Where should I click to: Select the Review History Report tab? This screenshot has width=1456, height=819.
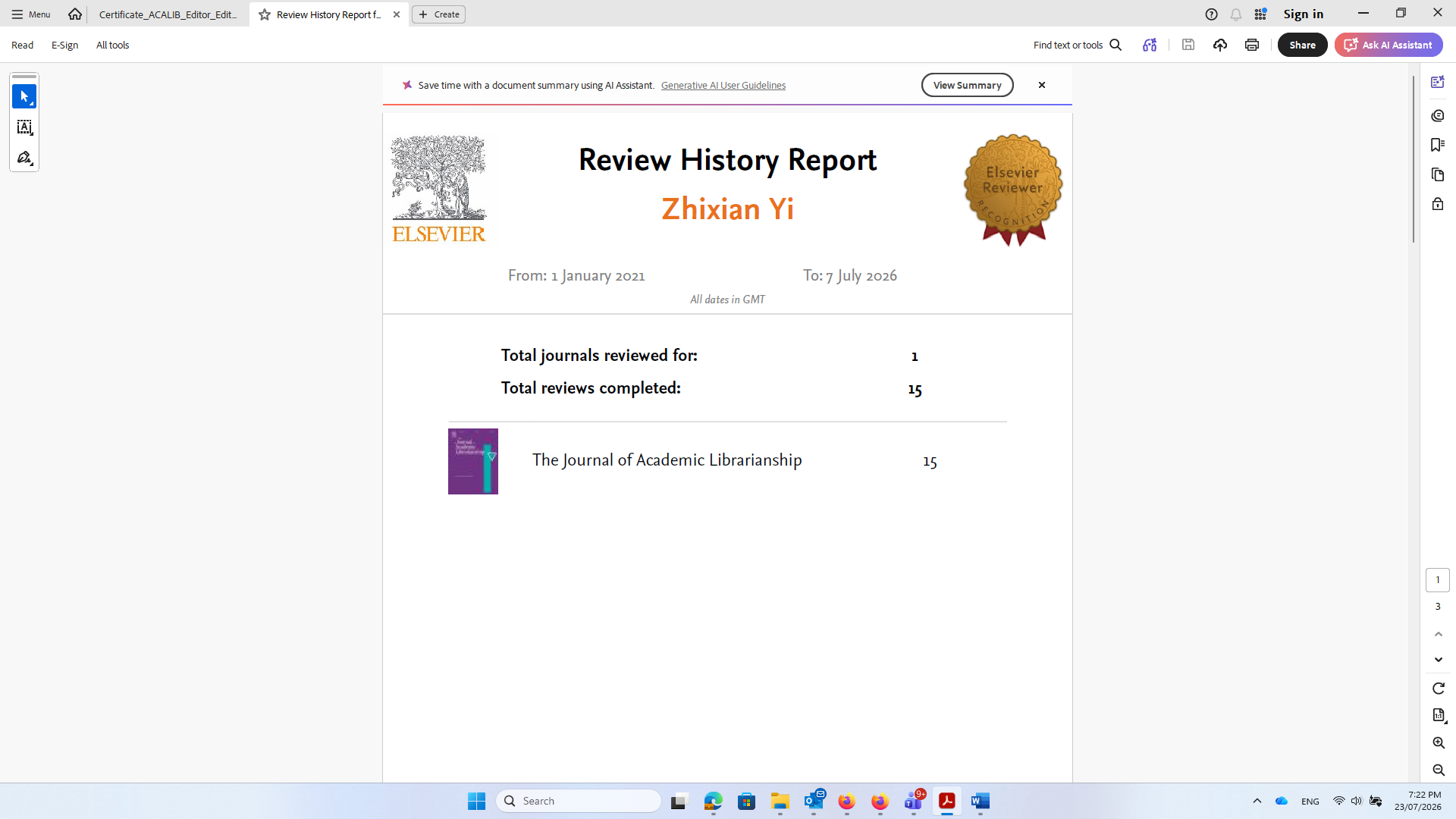coord(328,14)
